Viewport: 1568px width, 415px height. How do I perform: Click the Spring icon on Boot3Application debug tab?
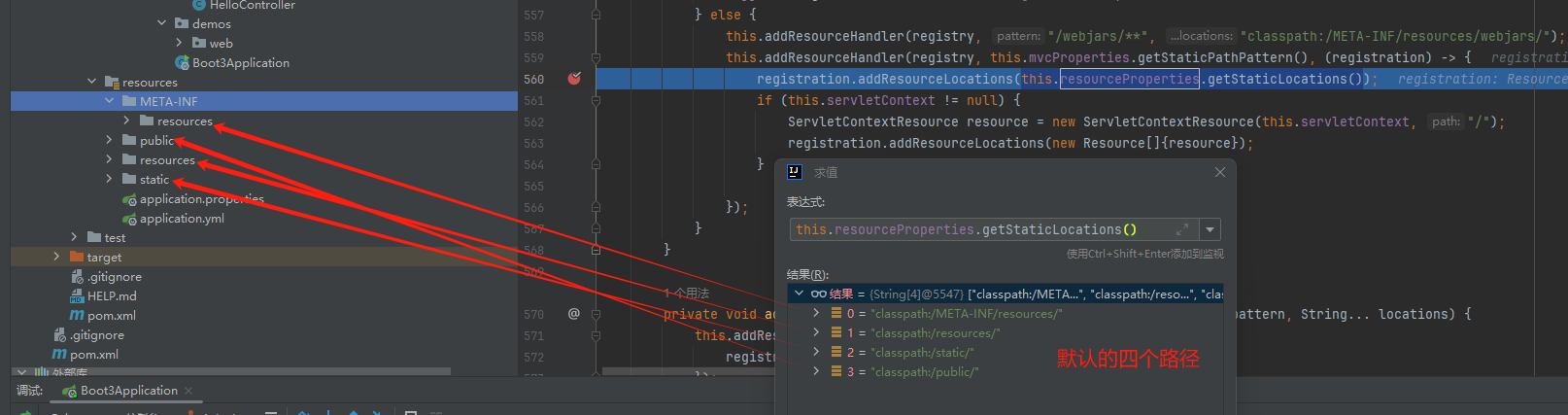click(69, 391)
